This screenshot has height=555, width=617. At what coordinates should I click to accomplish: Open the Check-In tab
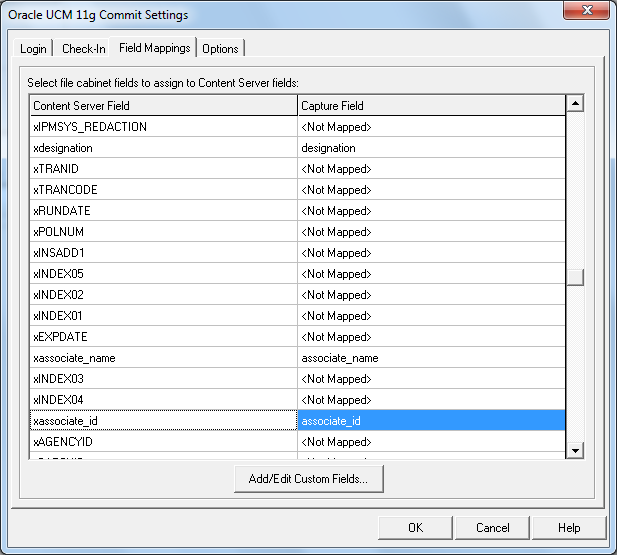[83, 48]
